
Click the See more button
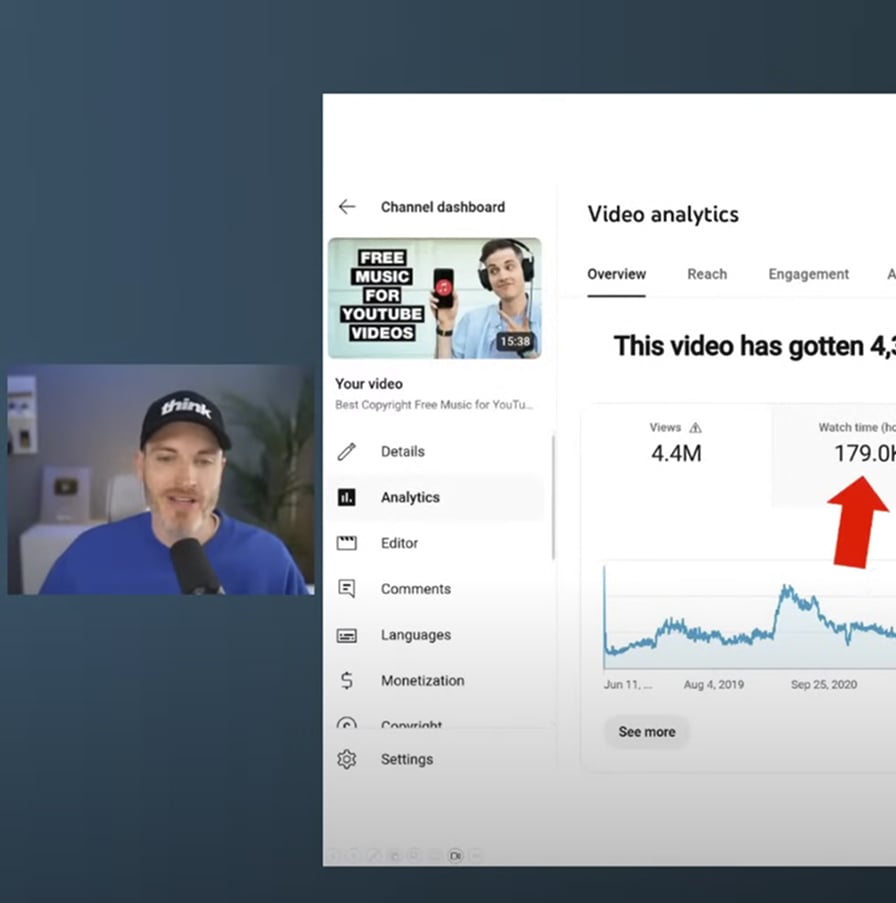tap(647, 732)
